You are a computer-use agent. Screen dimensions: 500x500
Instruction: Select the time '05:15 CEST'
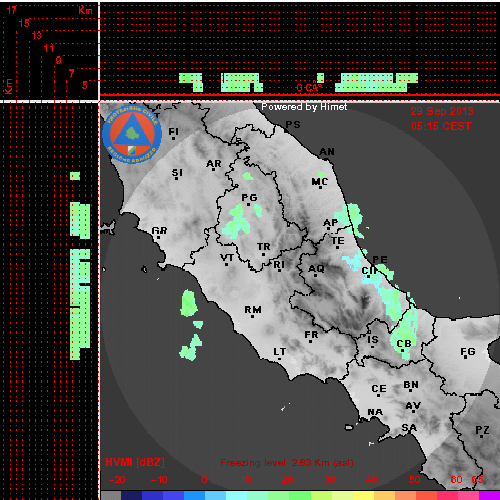(x=441, y=126)
